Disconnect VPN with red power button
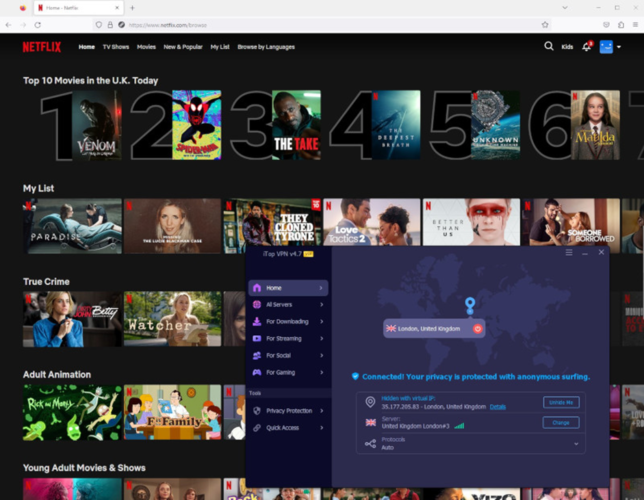 coord(477,329)
